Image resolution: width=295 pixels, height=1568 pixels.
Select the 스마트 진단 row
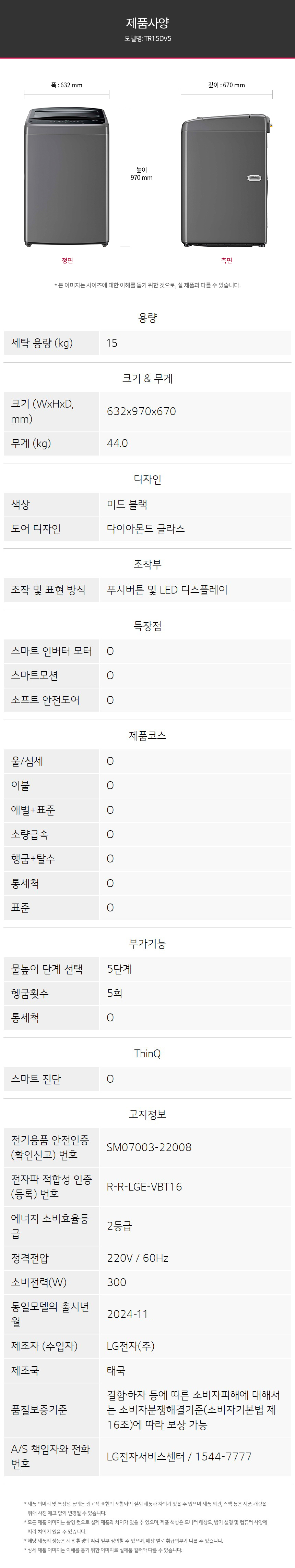click(x=147, y=1079)
